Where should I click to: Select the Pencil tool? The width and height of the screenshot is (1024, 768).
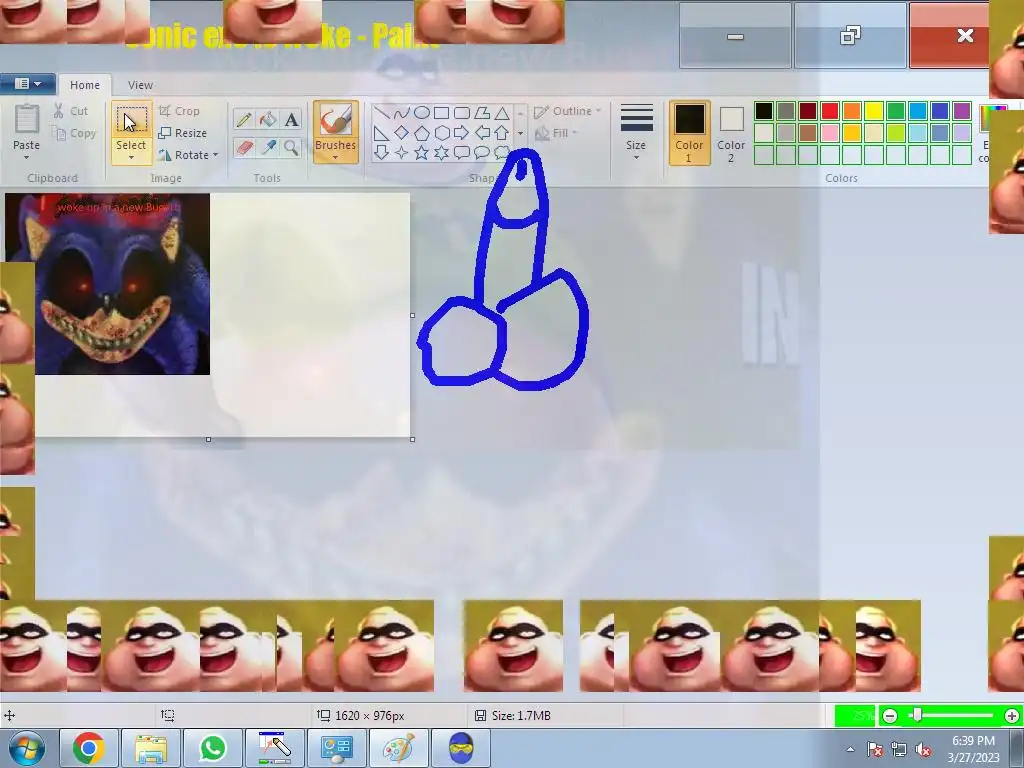244,120
